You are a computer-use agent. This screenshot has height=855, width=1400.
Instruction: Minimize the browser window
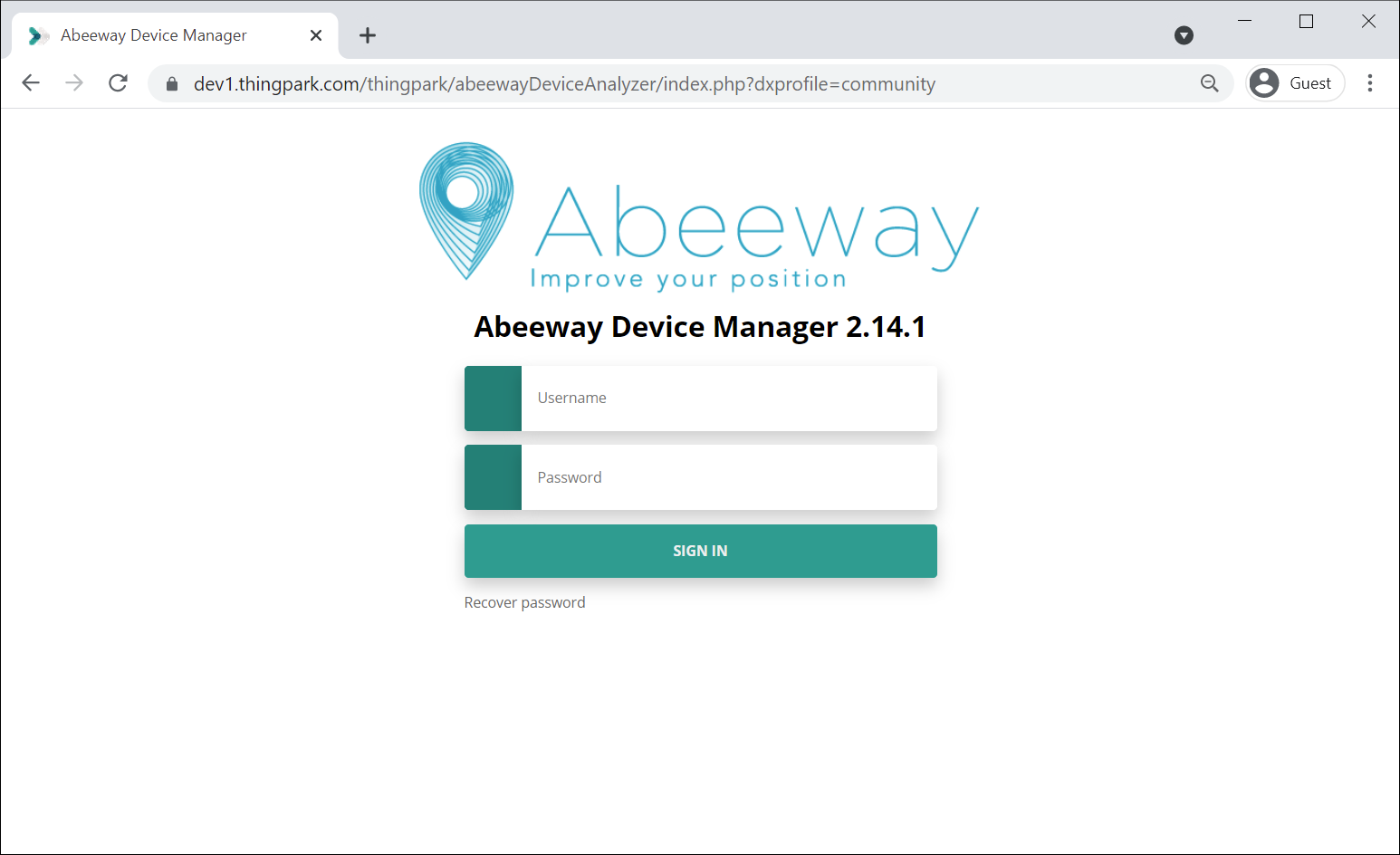tap(1245, 21)
